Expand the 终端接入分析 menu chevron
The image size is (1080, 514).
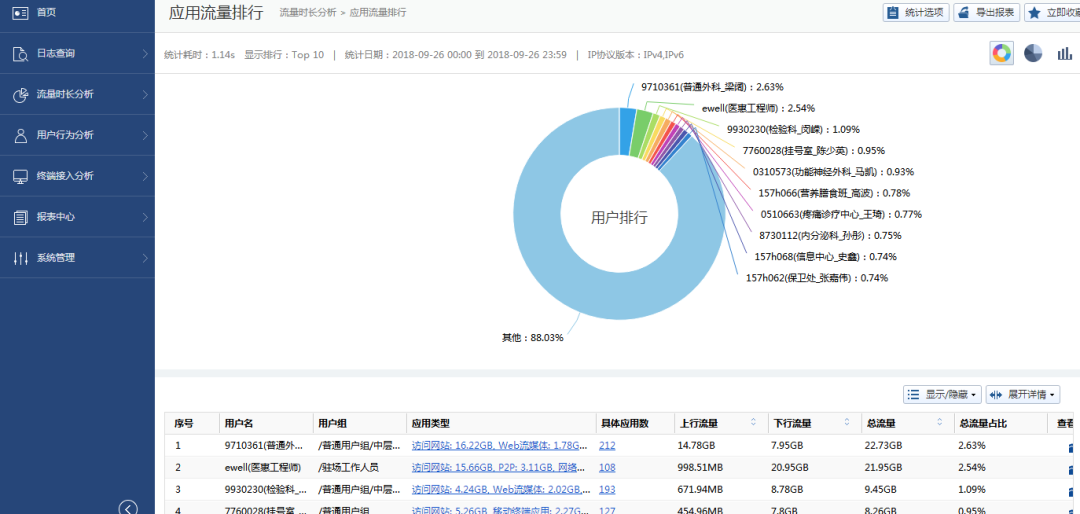click(x=145, y=176)
